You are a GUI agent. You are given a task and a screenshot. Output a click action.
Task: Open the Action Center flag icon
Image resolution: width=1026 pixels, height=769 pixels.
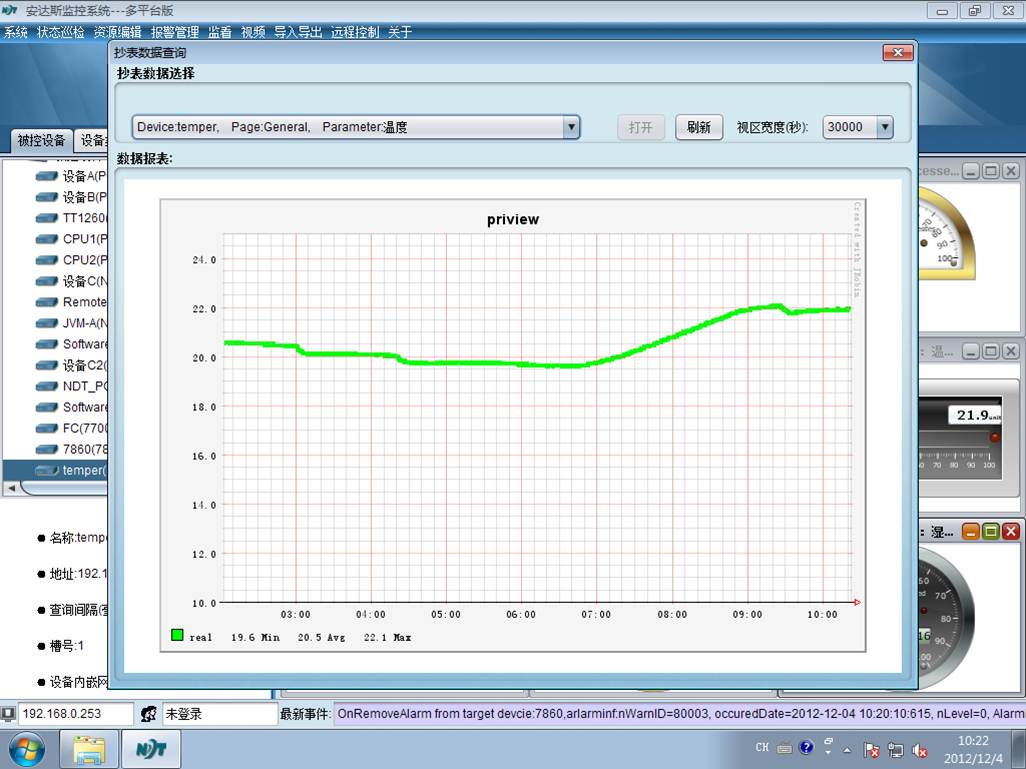pos(871,750)
